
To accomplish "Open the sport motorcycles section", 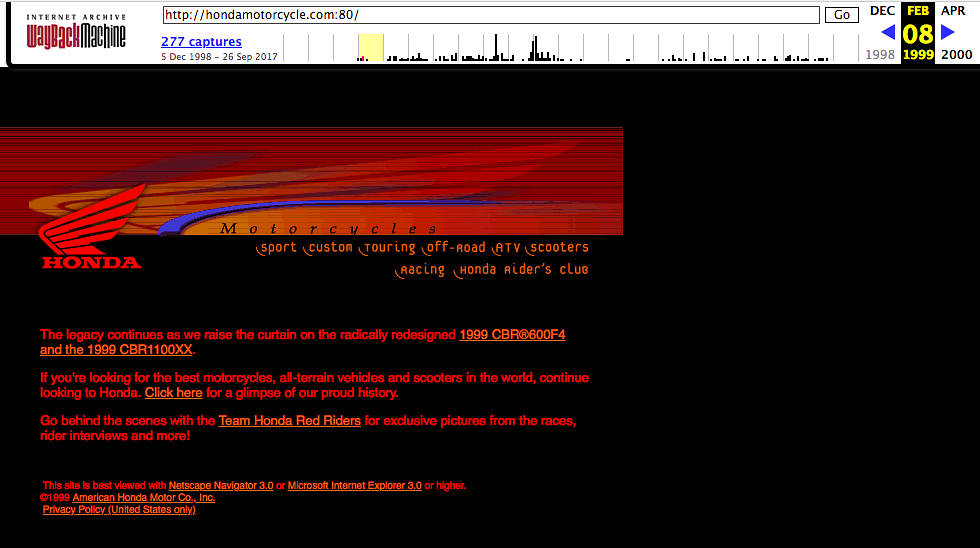I will tap(277, 248).
